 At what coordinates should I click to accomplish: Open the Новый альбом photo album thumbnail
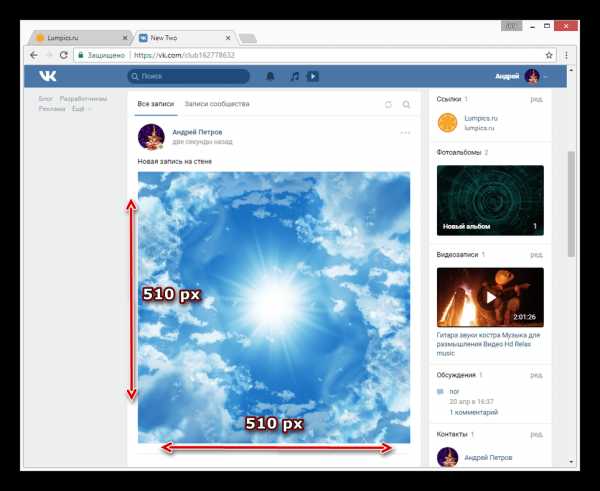tap(490, 200)
